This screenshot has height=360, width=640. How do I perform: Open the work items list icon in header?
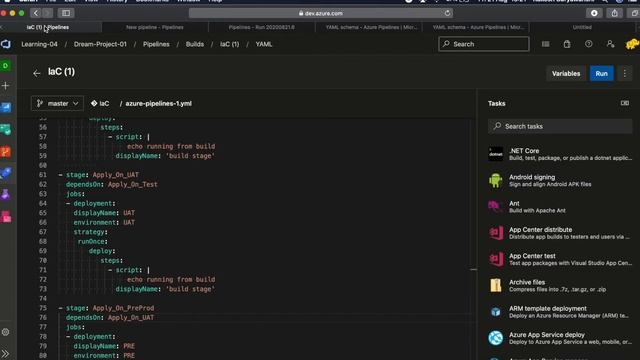545,44
